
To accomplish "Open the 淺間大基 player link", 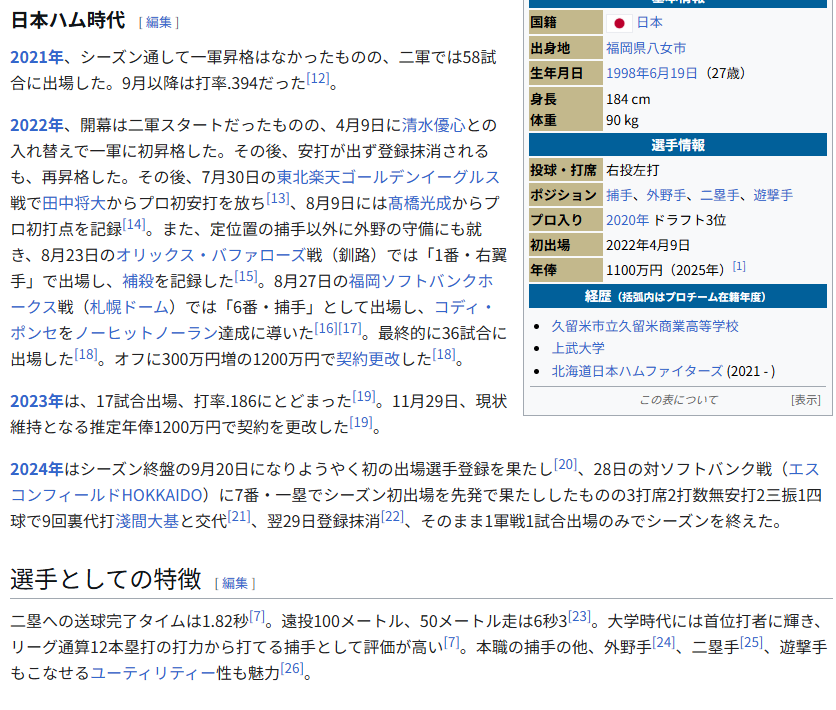I will [147, 521].
